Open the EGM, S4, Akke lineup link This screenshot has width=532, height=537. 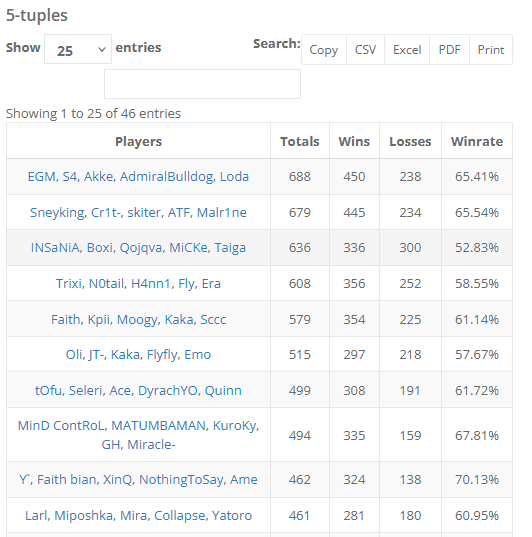coord(138,177)
